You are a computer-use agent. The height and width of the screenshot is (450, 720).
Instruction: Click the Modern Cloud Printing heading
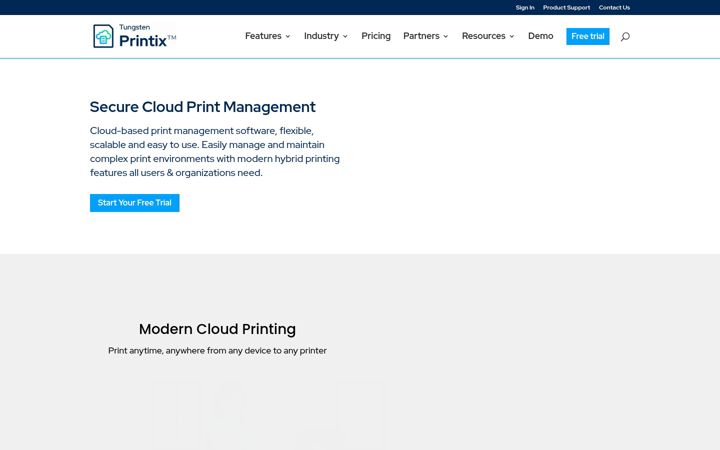pyautogui.click(x=217, y=329)
